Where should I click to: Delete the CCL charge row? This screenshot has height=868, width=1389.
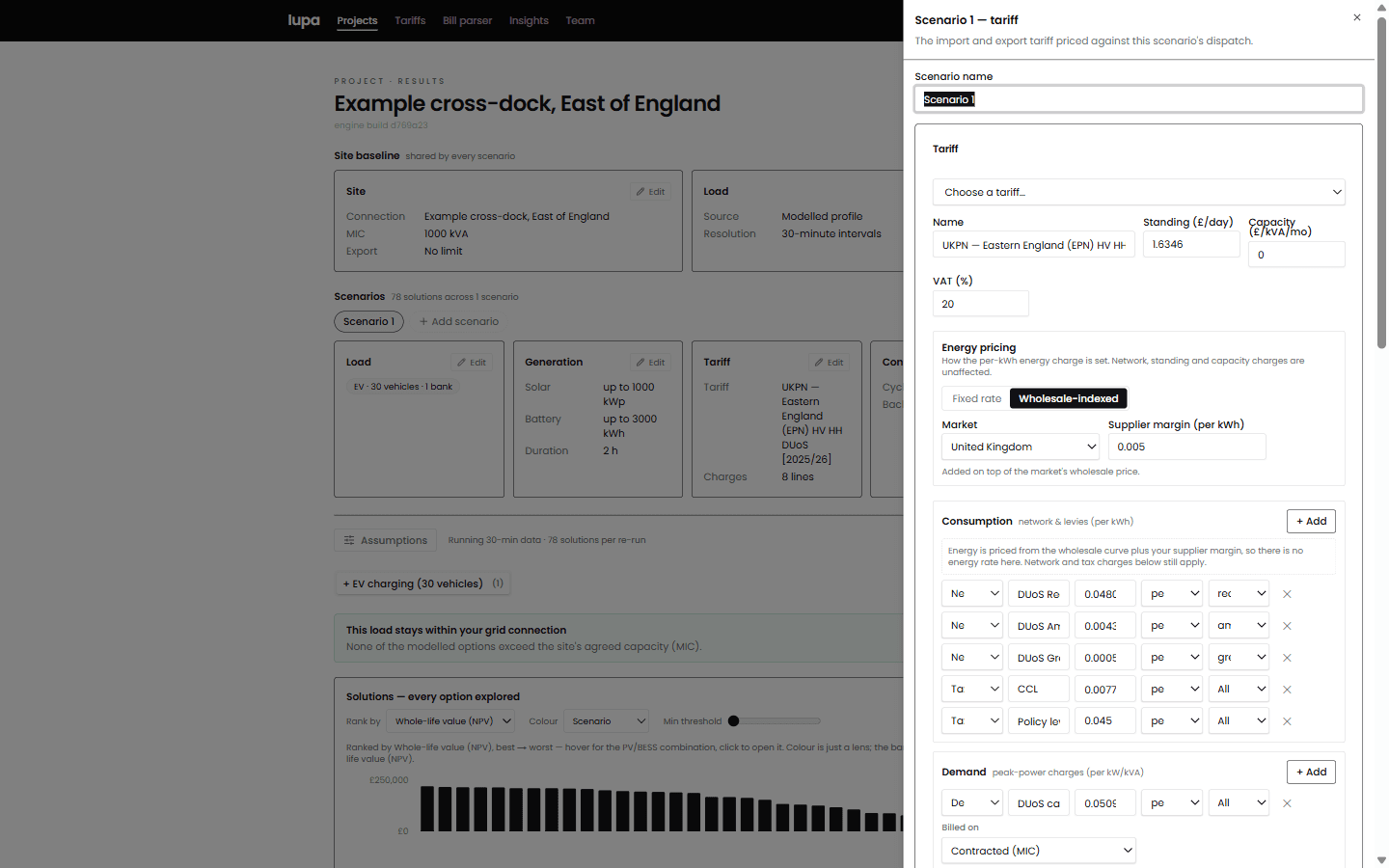1287,690
